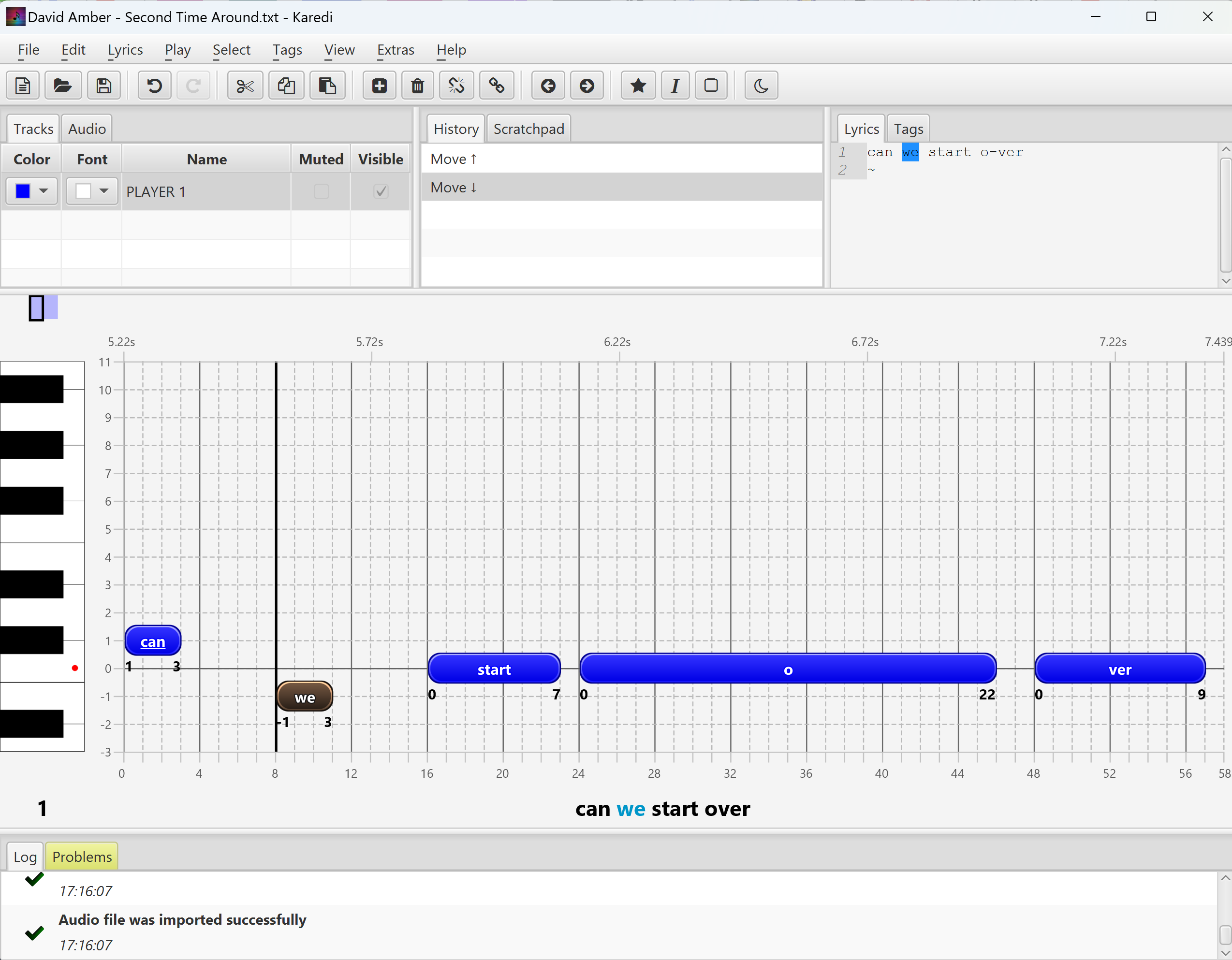Select the 'start' note block
The image size is (1232, 960).
(494, 669)
